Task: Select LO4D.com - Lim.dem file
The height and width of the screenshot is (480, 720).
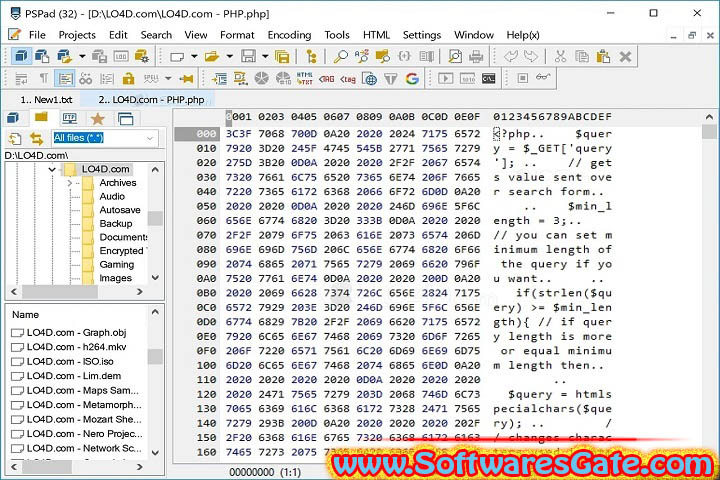Action: point(74,376)
